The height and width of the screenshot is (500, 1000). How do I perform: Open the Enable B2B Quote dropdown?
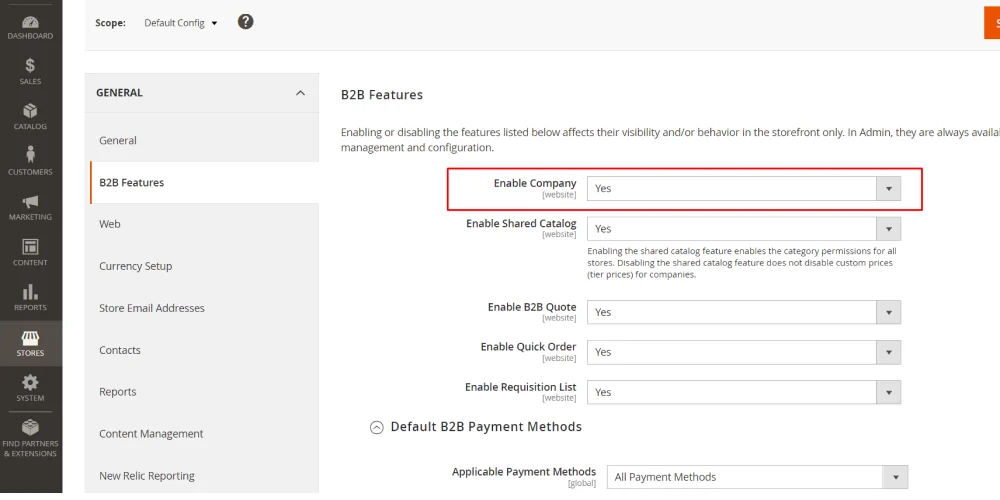click(743, 312)
